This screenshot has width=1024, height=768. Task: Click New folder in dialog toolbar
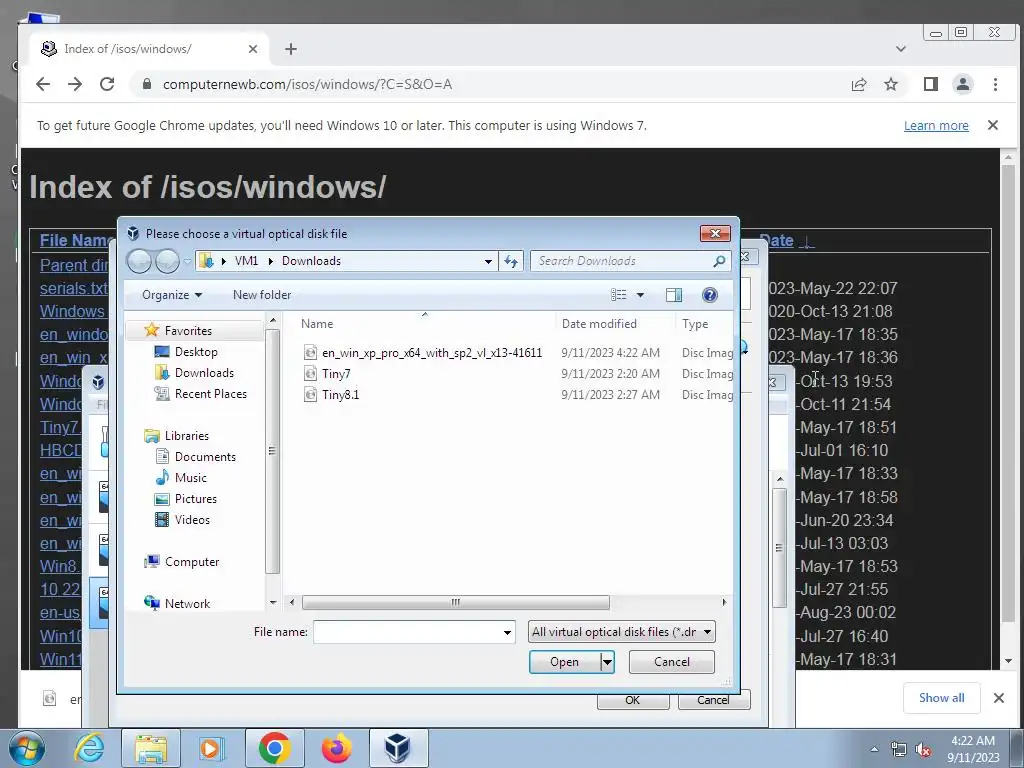coord(262,295)
